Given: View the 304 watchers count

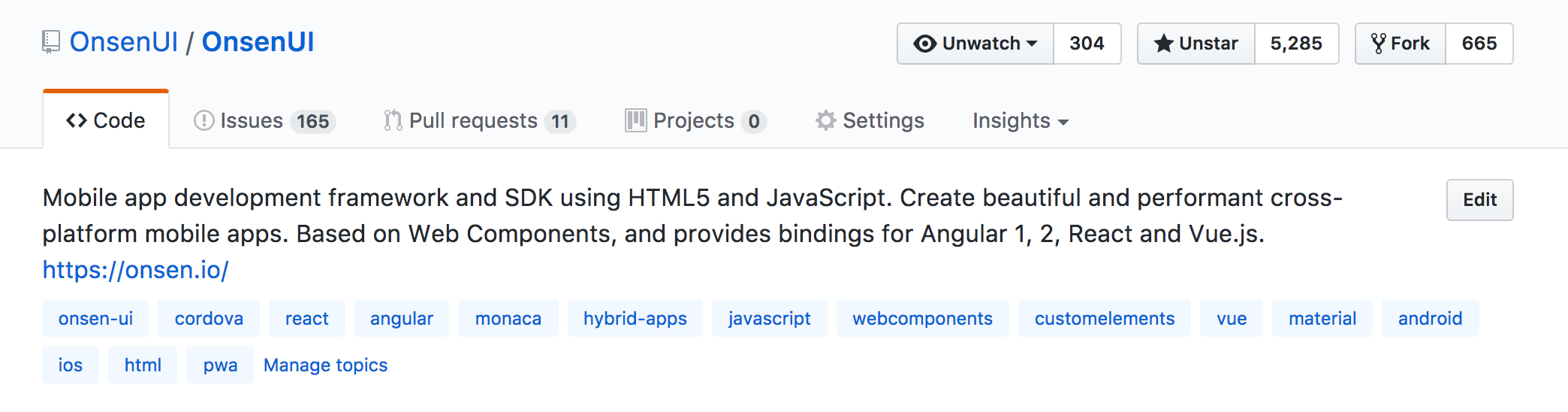Looking at the screenshot, I should 1087,44.
